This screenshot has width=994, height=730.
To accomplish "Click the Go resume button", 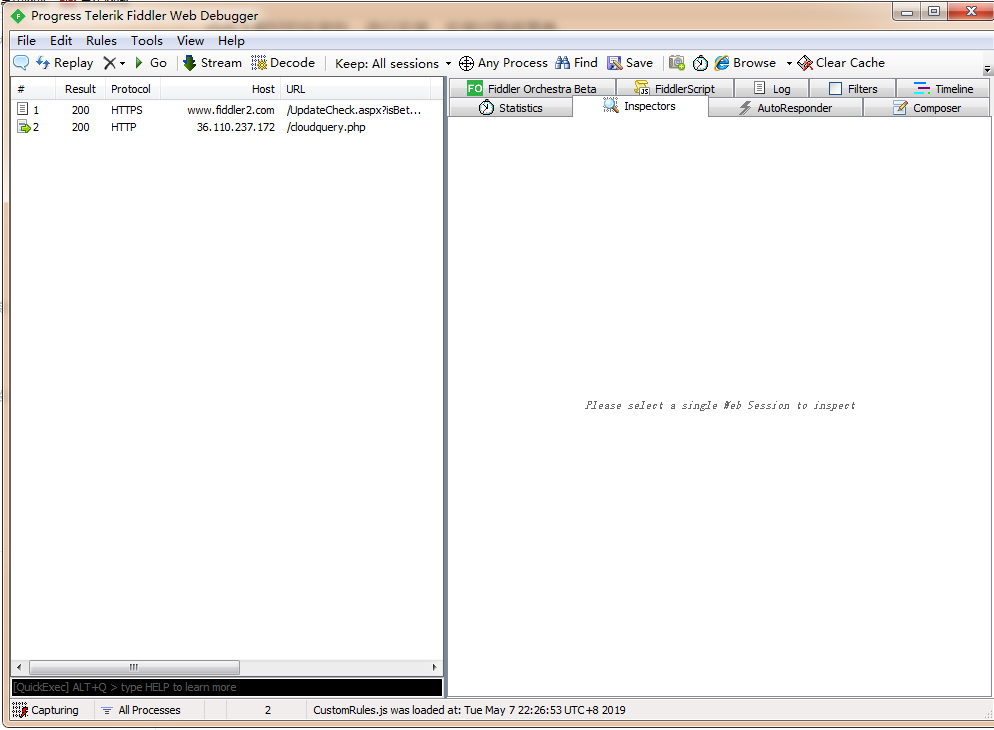I will (151, 63).
